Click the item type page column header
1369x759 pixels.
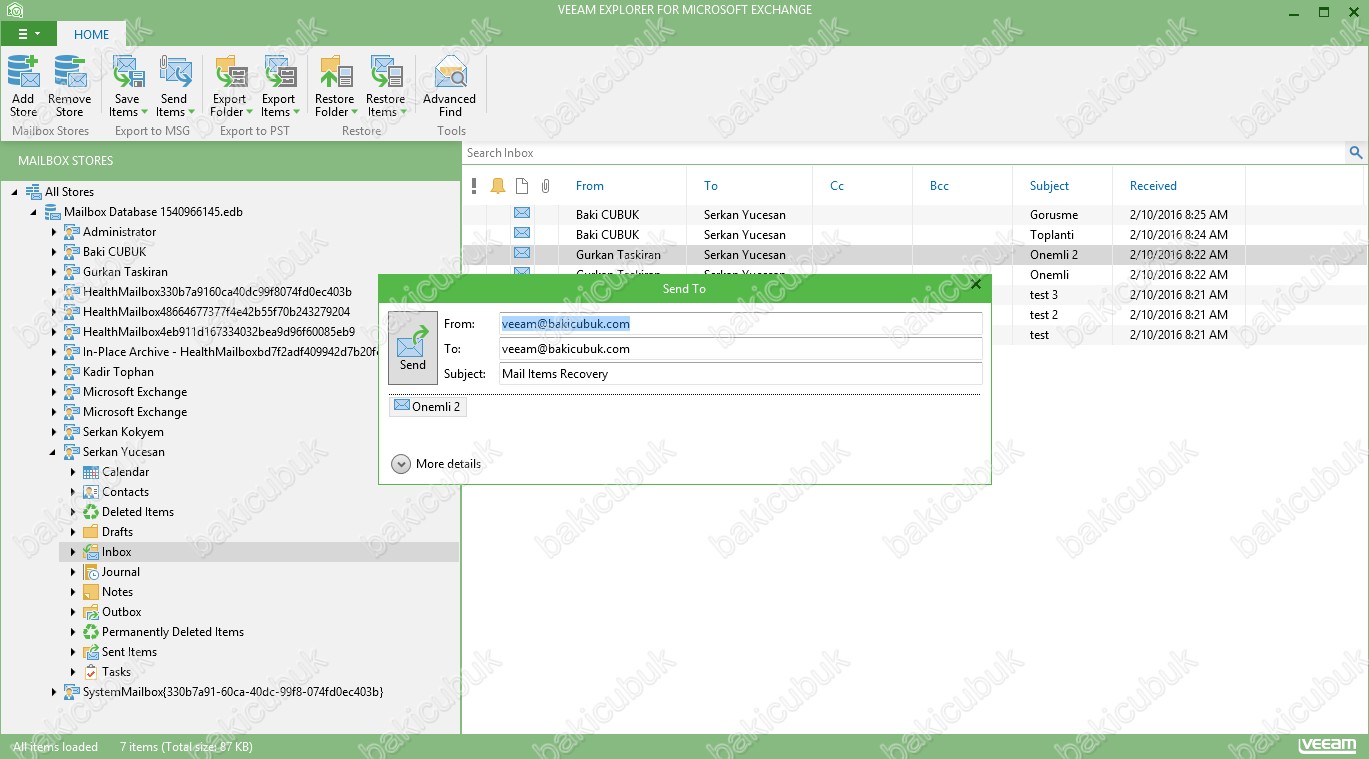pos(522,186)
